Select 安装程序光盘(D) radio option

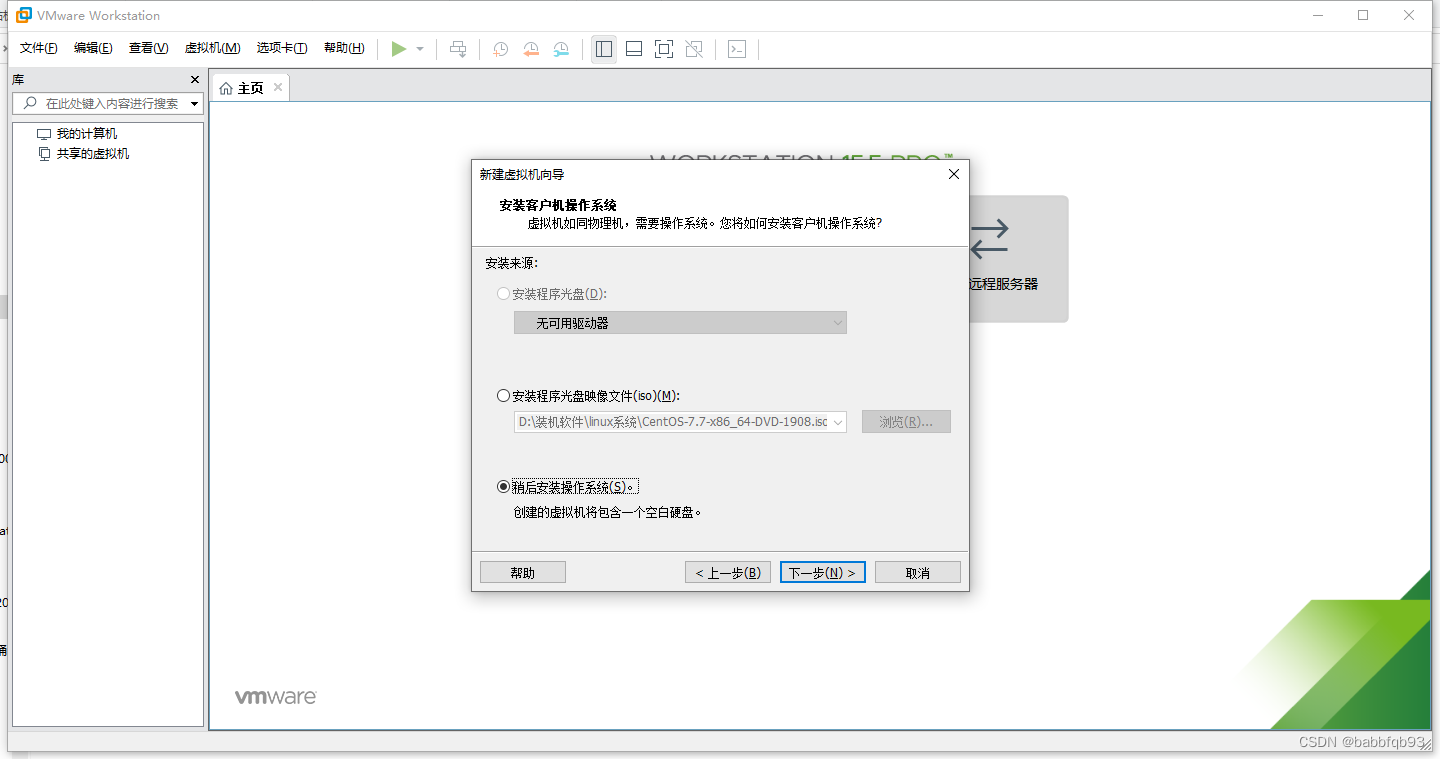[503, 294]
